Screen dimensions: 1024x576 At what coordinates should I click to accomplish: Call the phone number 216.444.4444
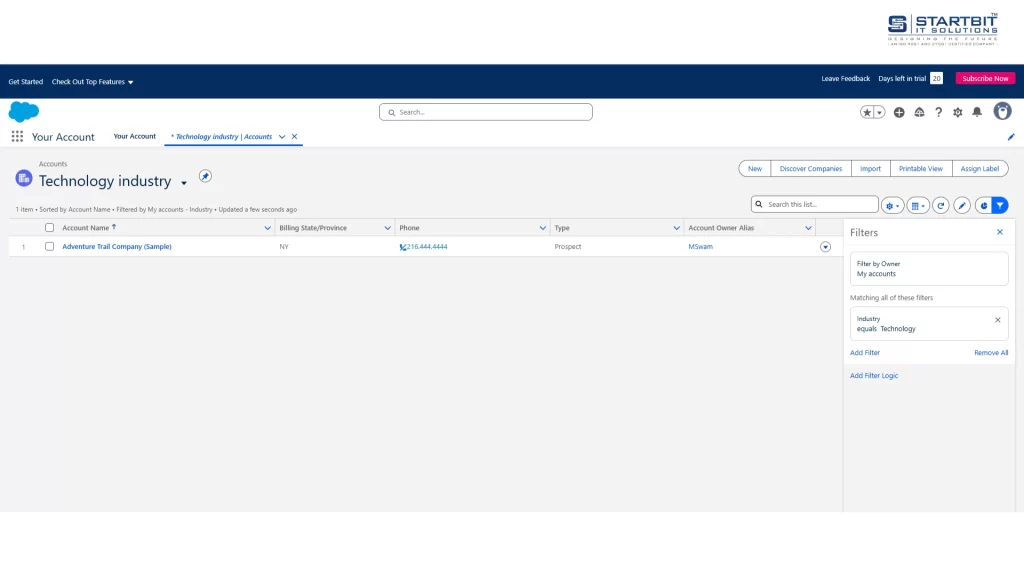(x=427, y=247)
